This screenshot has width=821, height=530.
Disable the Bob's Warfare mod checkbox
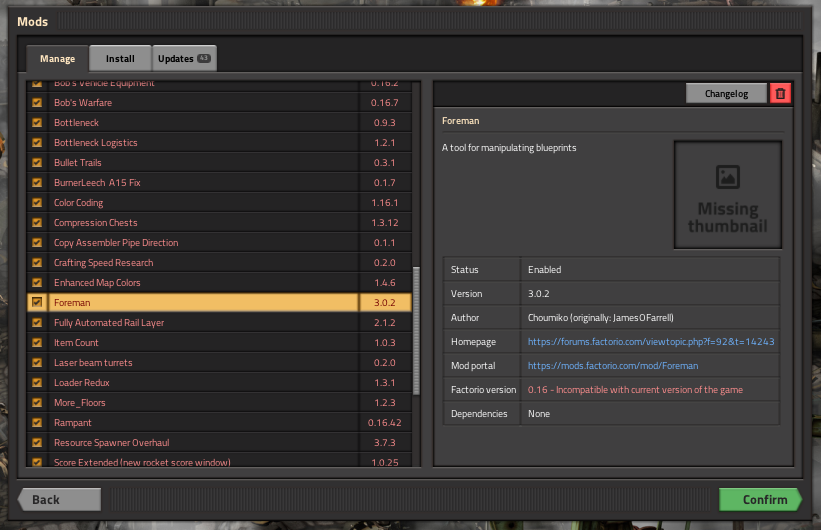click(37, 103)
